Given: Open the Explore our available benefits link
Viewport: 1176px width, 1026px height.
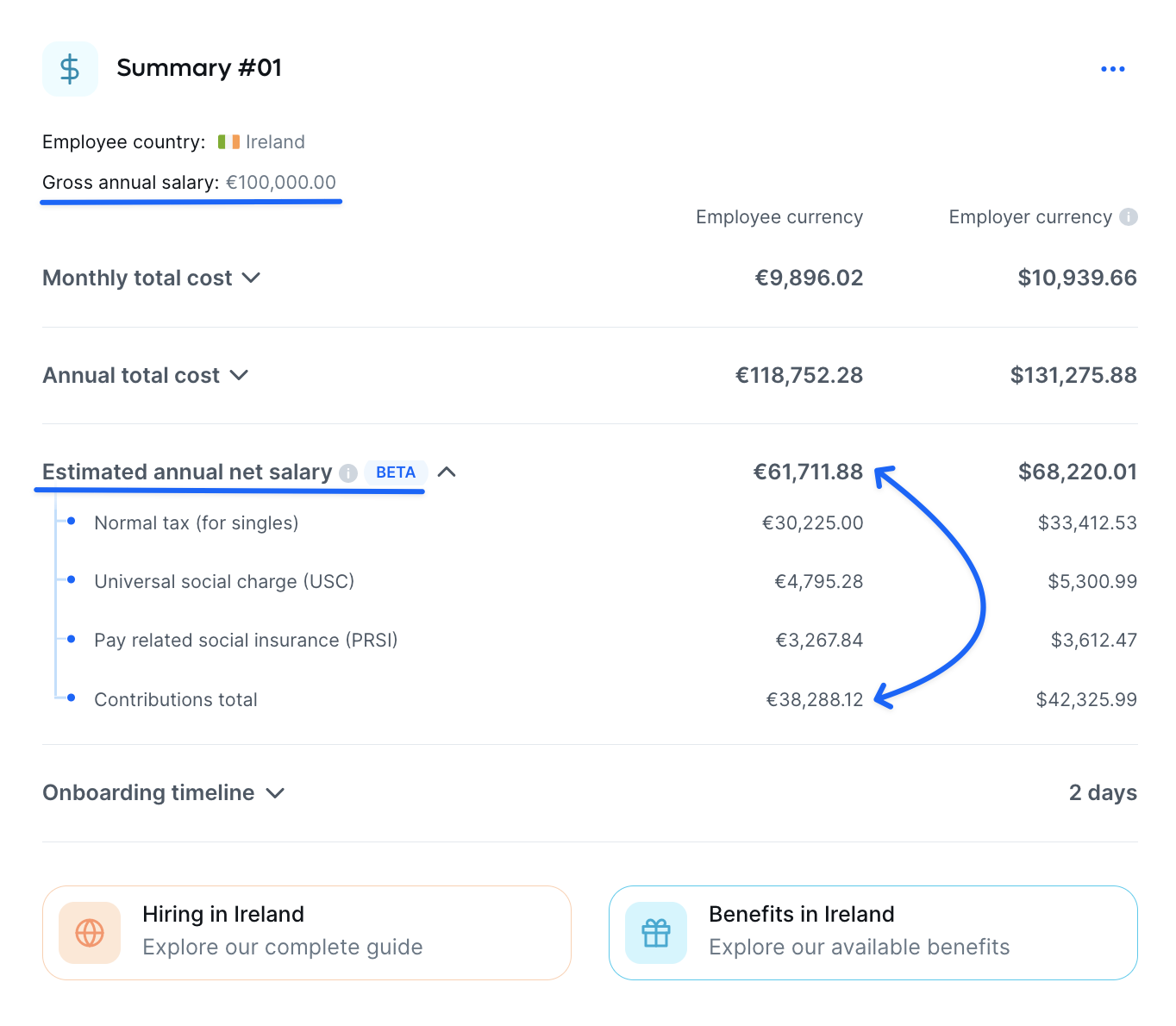Looking at the screenshot, I should point(858,947).
